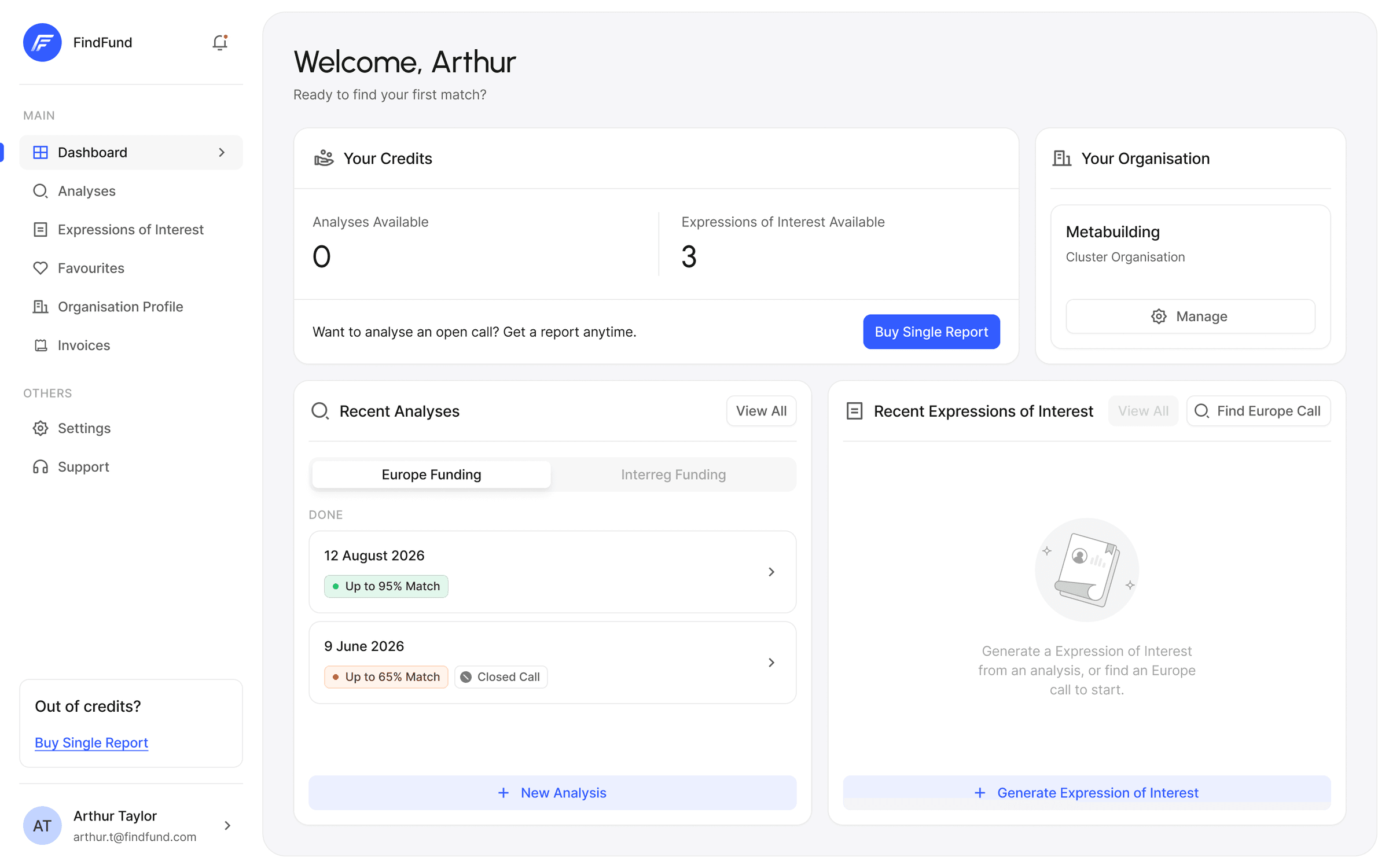Open the 12 August 2026 analysis chevron
This screenshot has width=1389, height=868.
[771, 572]
